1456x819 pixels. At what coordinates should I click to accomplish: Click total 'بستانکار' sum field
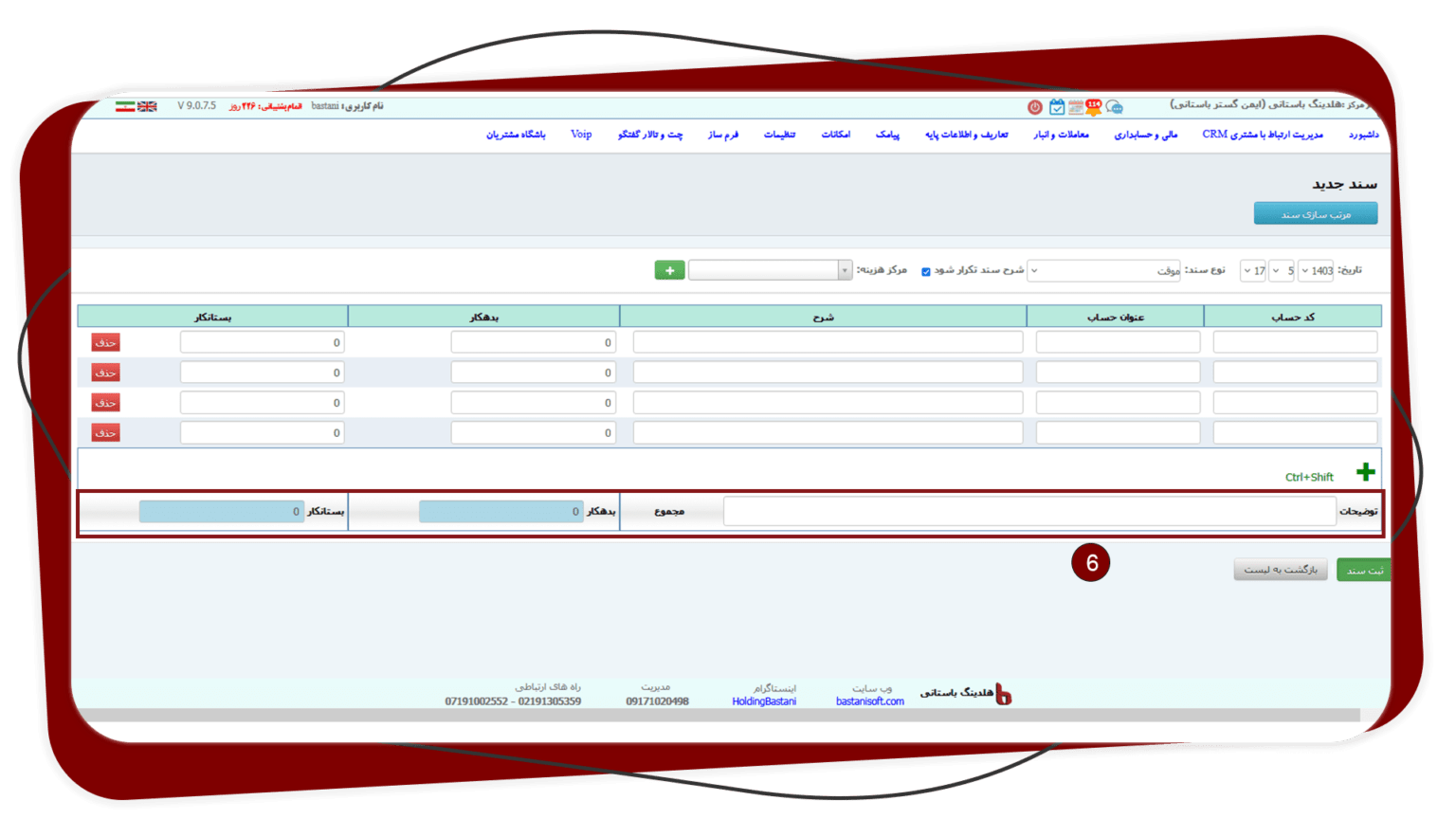pyautogui.click(x=221, y=511)
